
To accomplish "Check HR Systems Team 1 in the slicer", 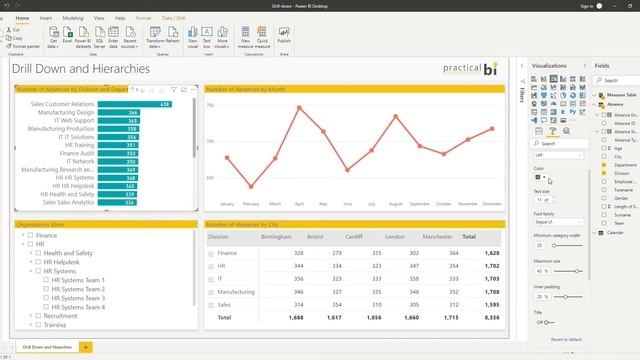I will (x=46, y=280).
